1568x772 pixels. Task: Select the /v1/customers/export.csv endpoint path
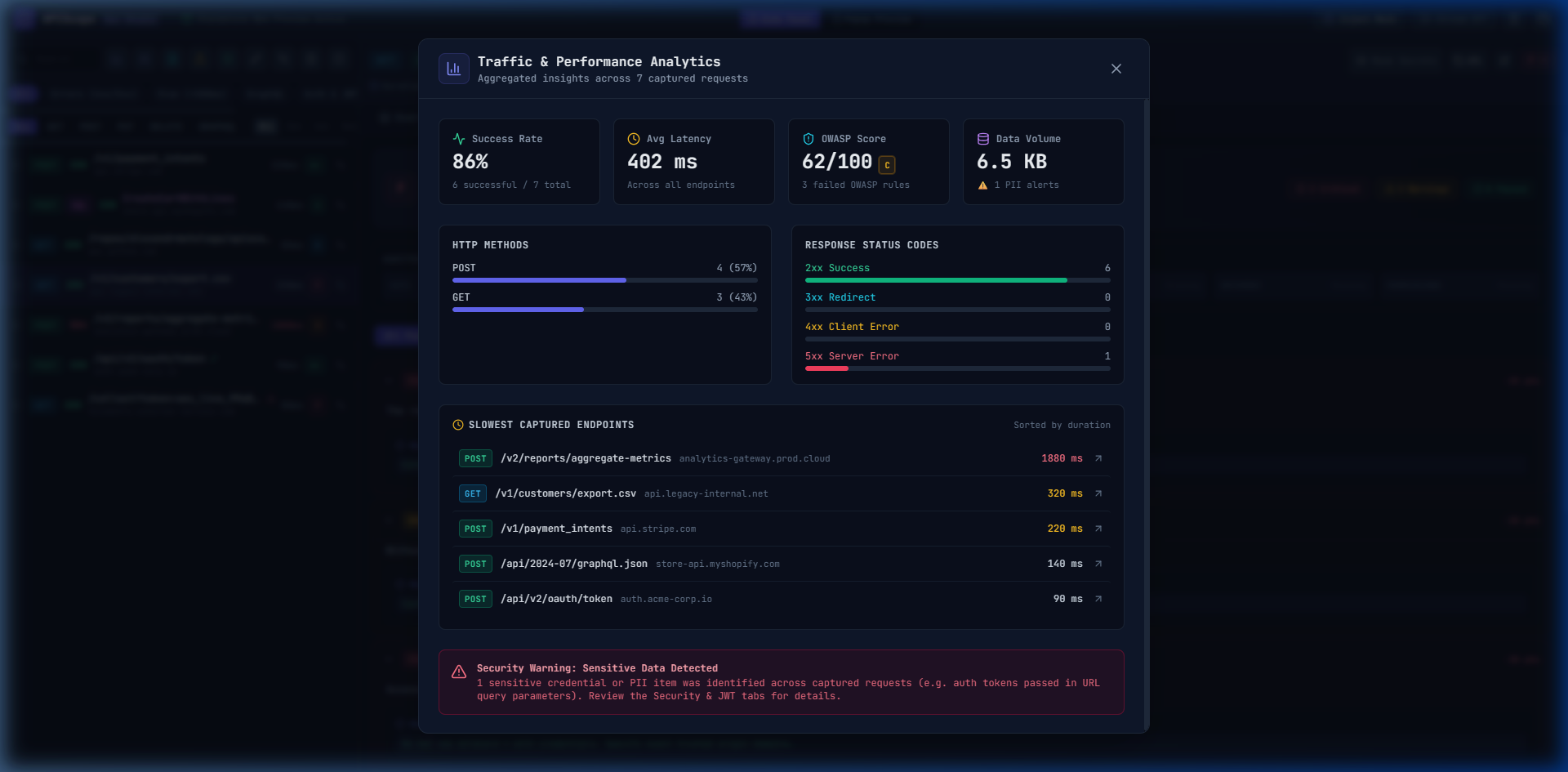565,493
